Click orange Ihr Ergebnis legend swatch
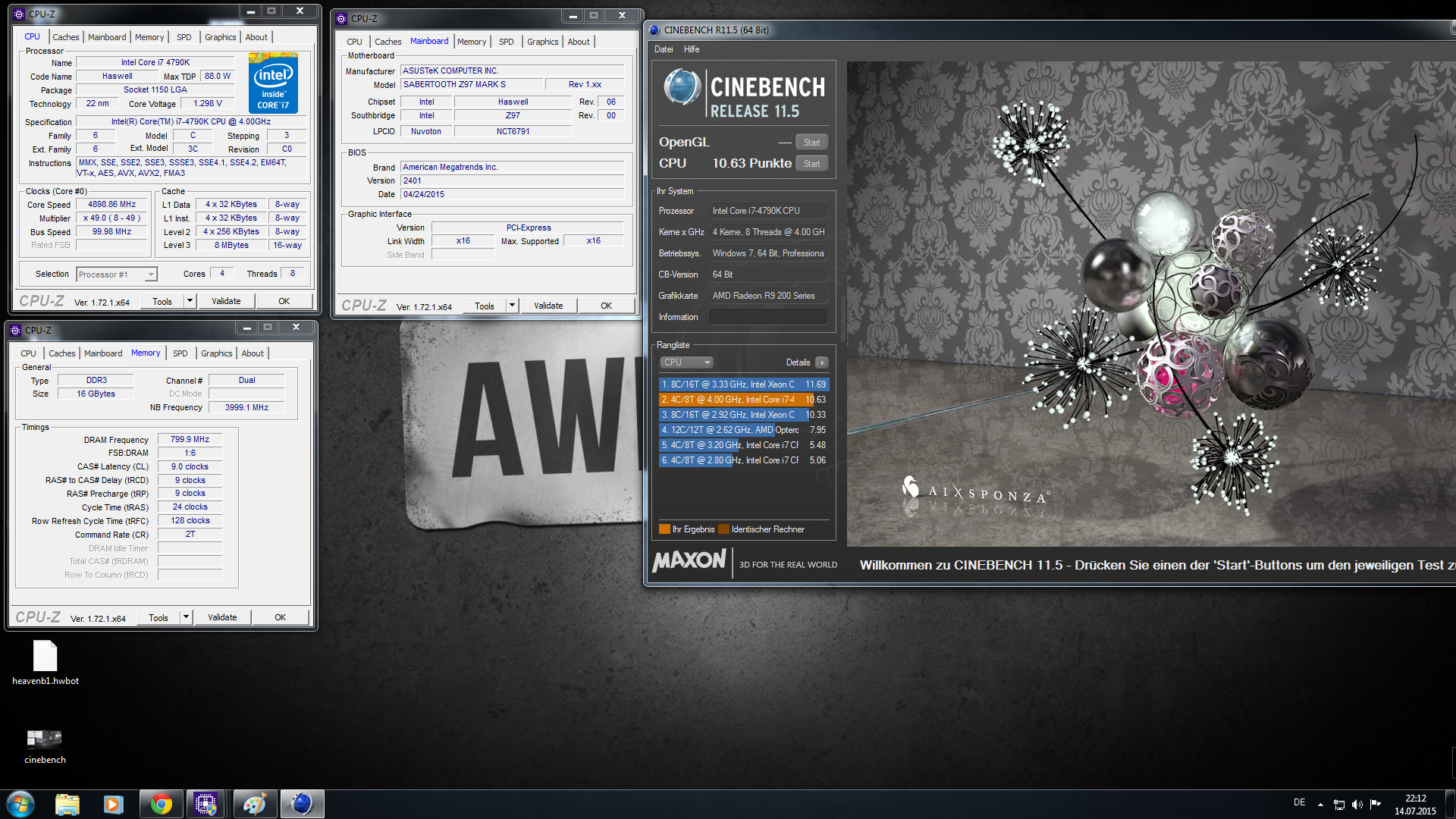The height and width of the screenshot is (819, 1456). [x=664, y=529]
